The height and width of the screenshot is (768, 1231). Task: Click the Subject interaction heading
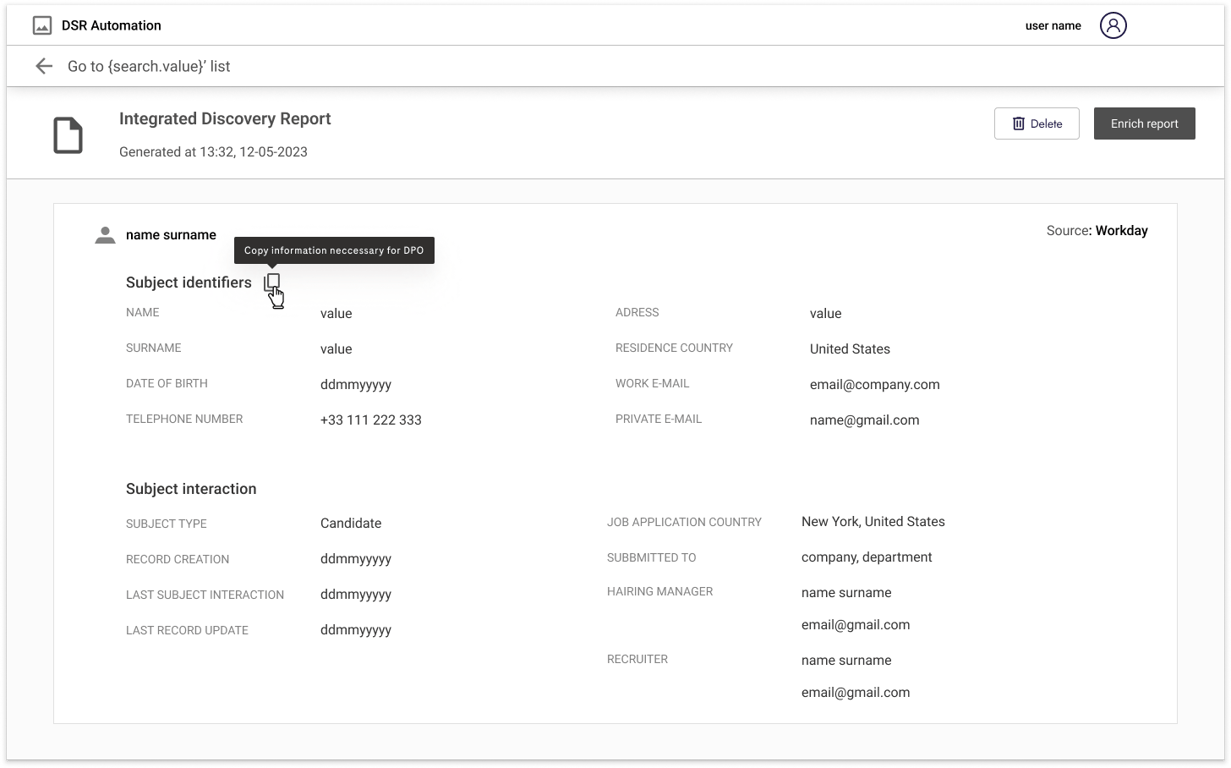point(191,489)
